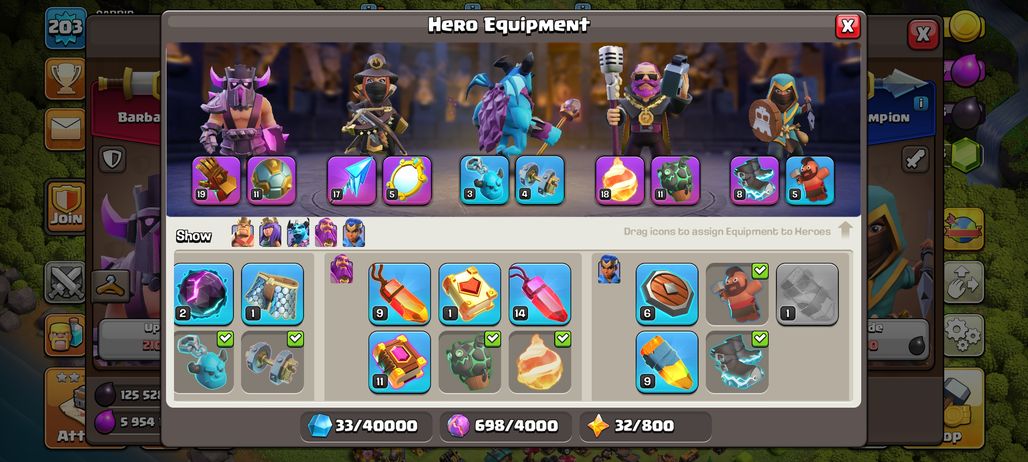Click the upward arrow next to drag hint

click(846, 231)
